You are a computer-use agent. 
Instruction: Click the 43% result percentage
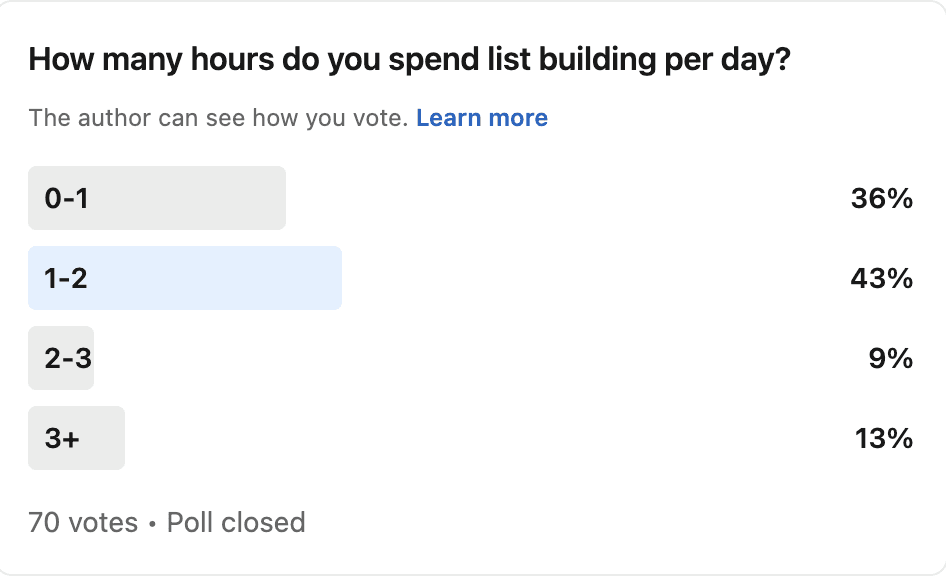point(881,279)
